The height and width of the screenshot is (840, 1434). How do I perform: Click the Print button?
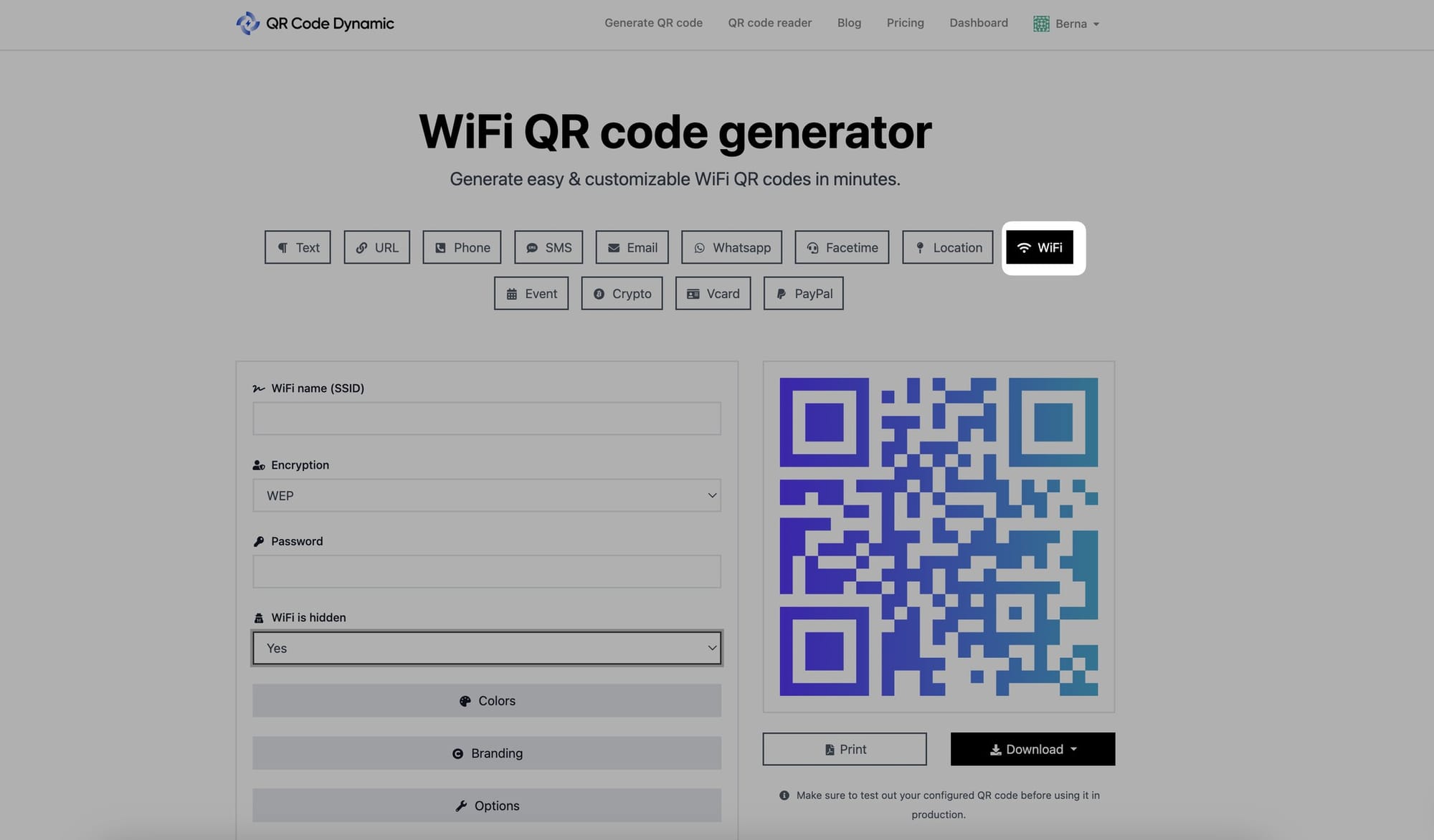click(845, 749)
